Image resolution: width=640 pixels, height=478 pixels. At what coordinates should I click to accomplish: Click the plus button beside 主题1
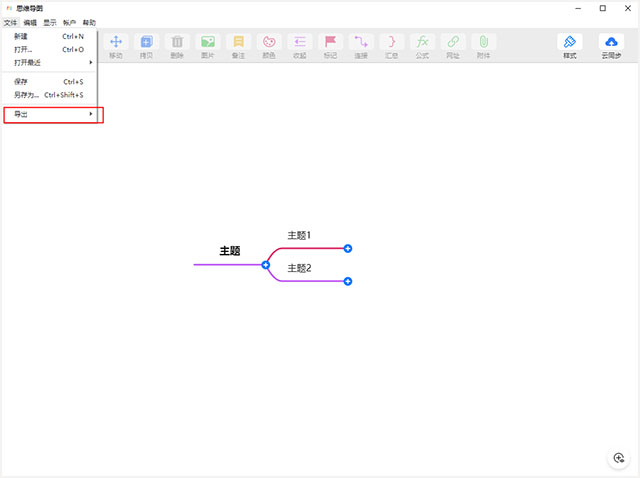coord(348,248)
